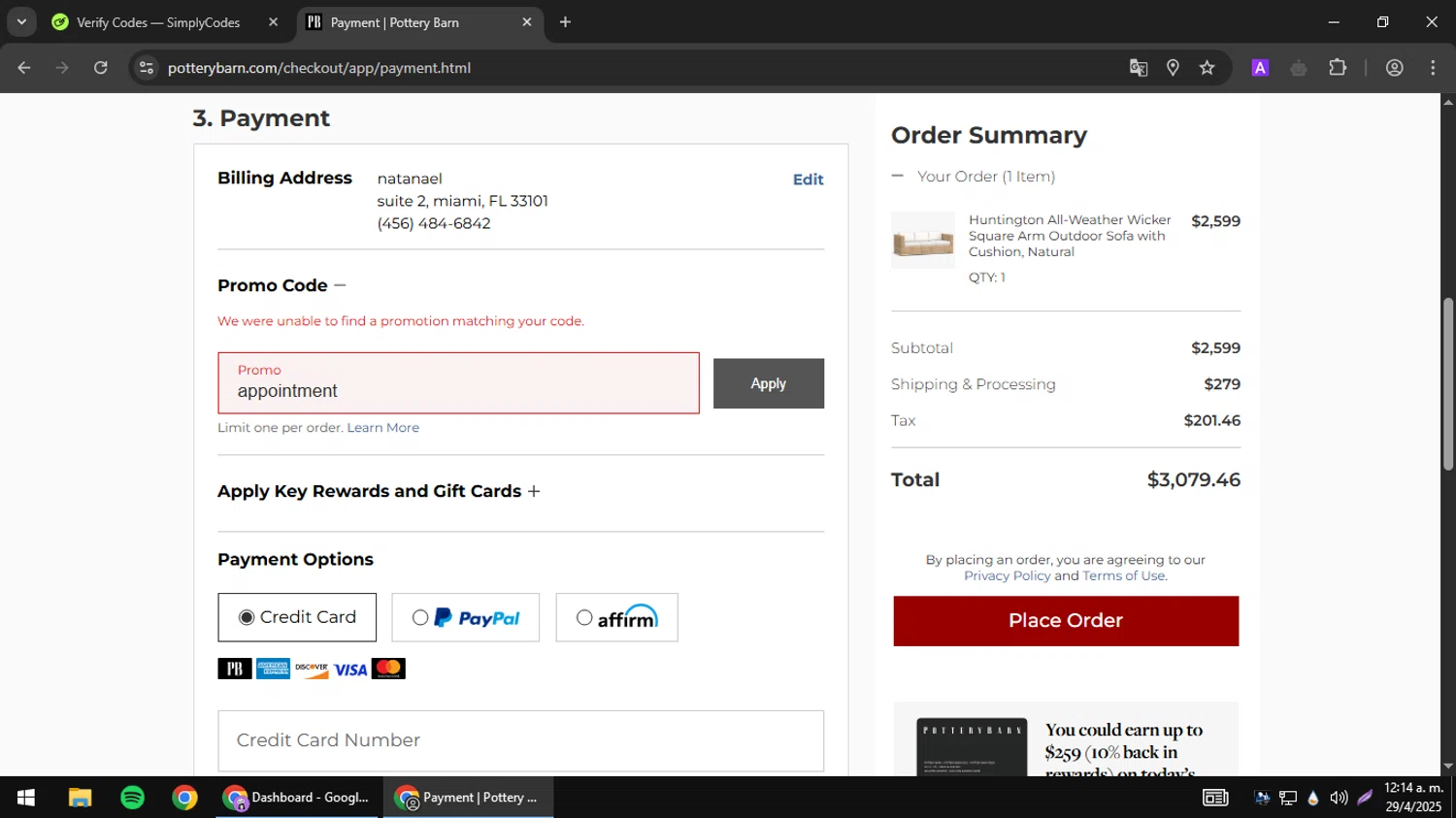Bookmark this page with the star icon

tap(1207, 68)
